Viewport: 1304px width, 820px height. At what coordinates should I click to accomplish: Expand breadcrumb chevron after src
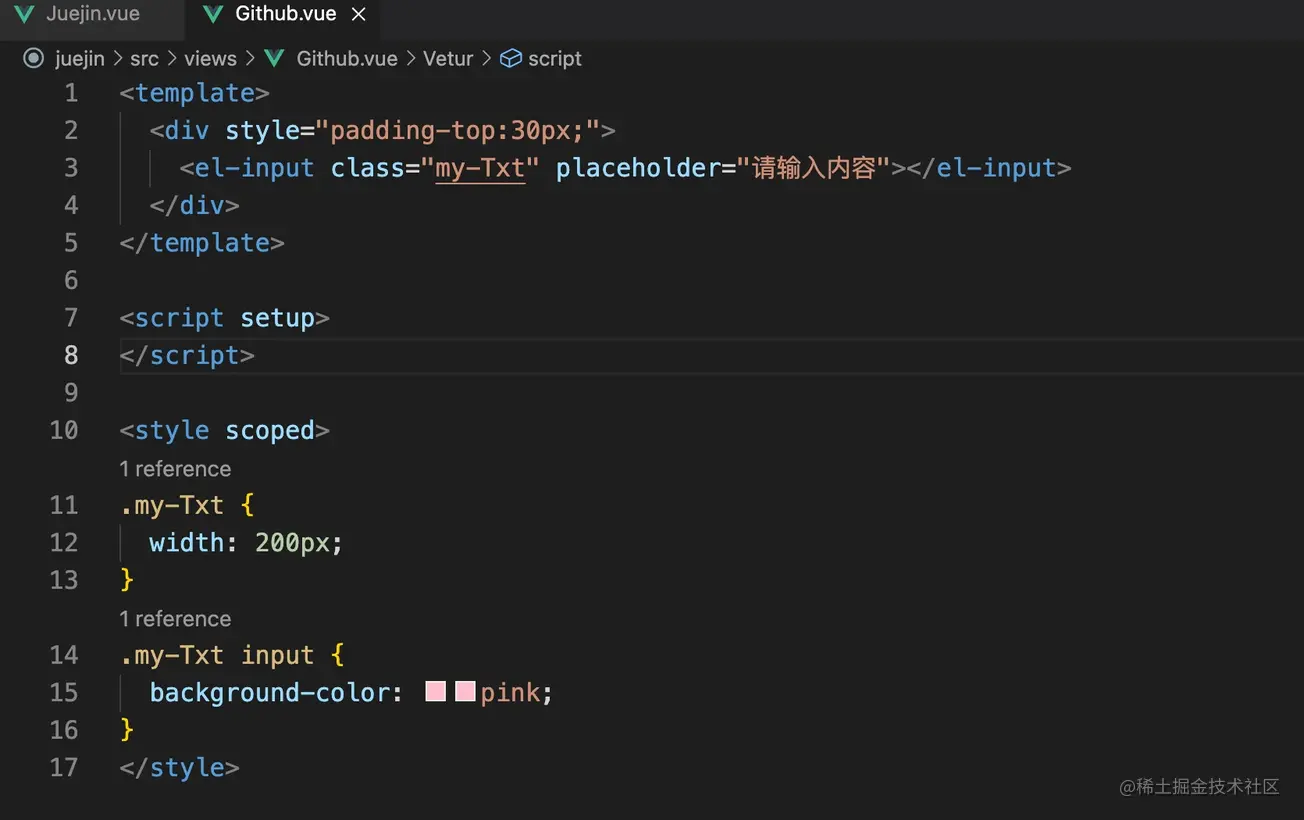point(171,59)
